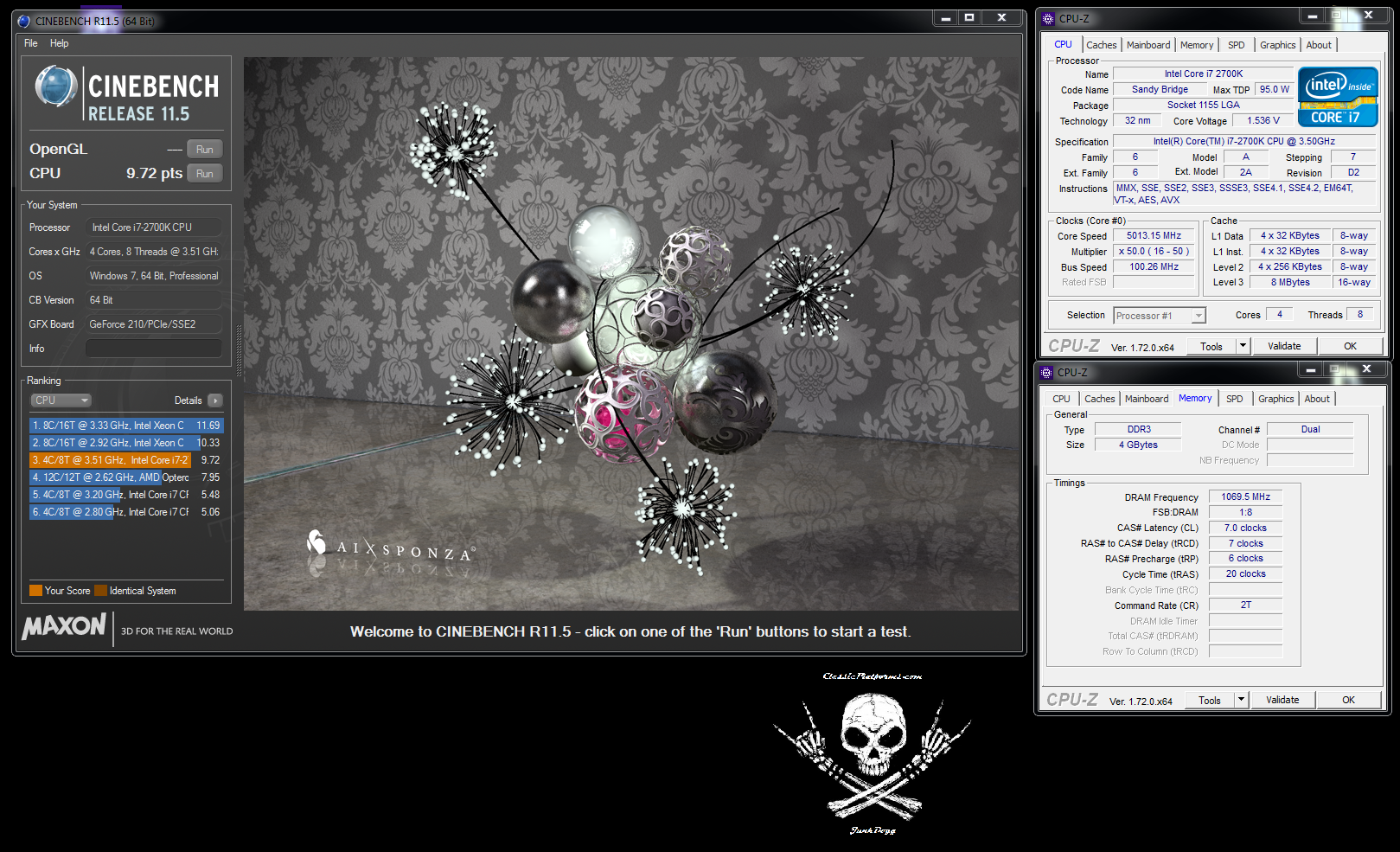
Task: Switch to SPD tab in top CPU-Z window
Action: coord(1237,45)
